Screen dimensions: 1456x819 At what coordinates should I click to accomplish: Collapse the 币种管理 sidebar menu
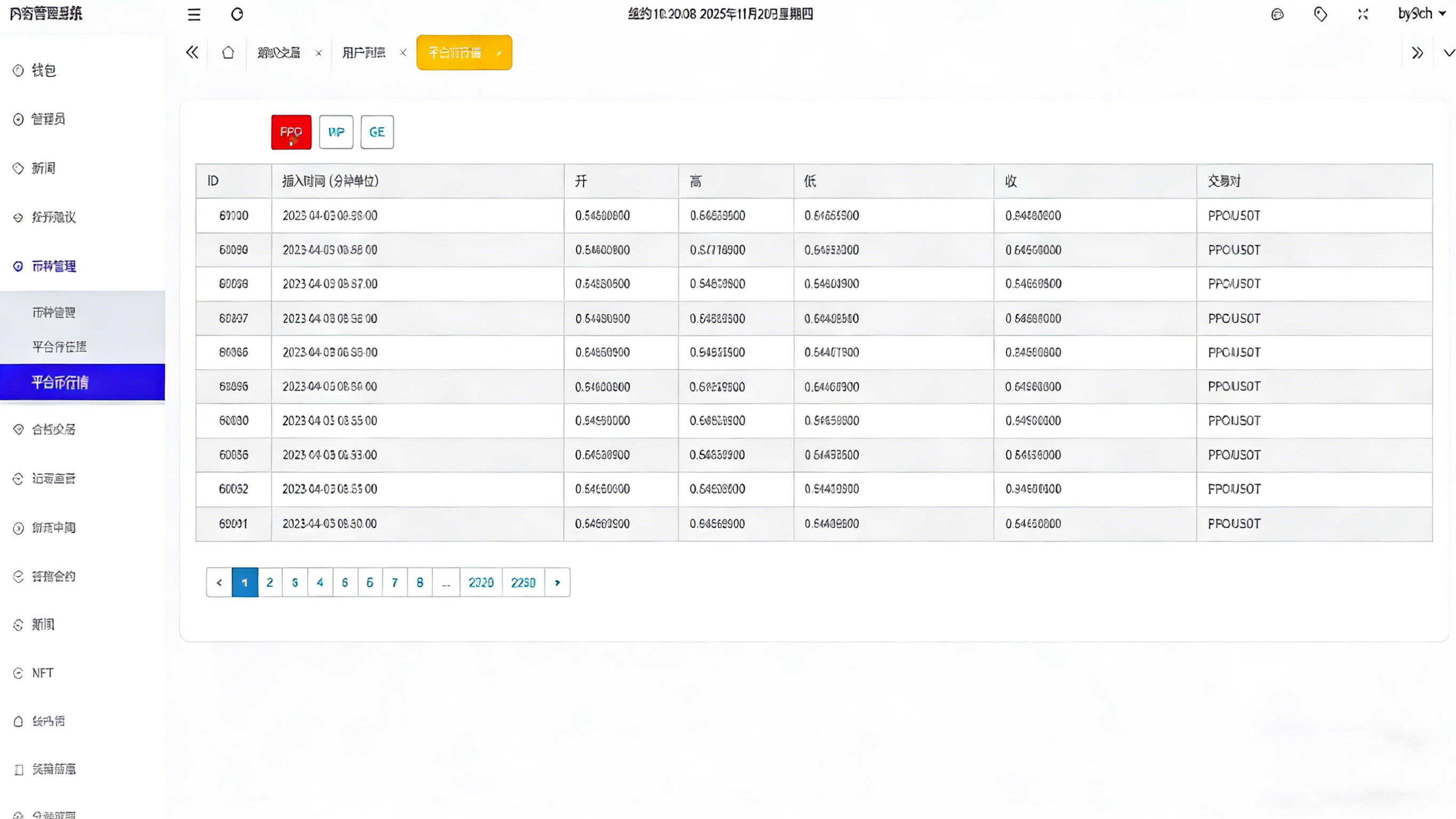54,266
